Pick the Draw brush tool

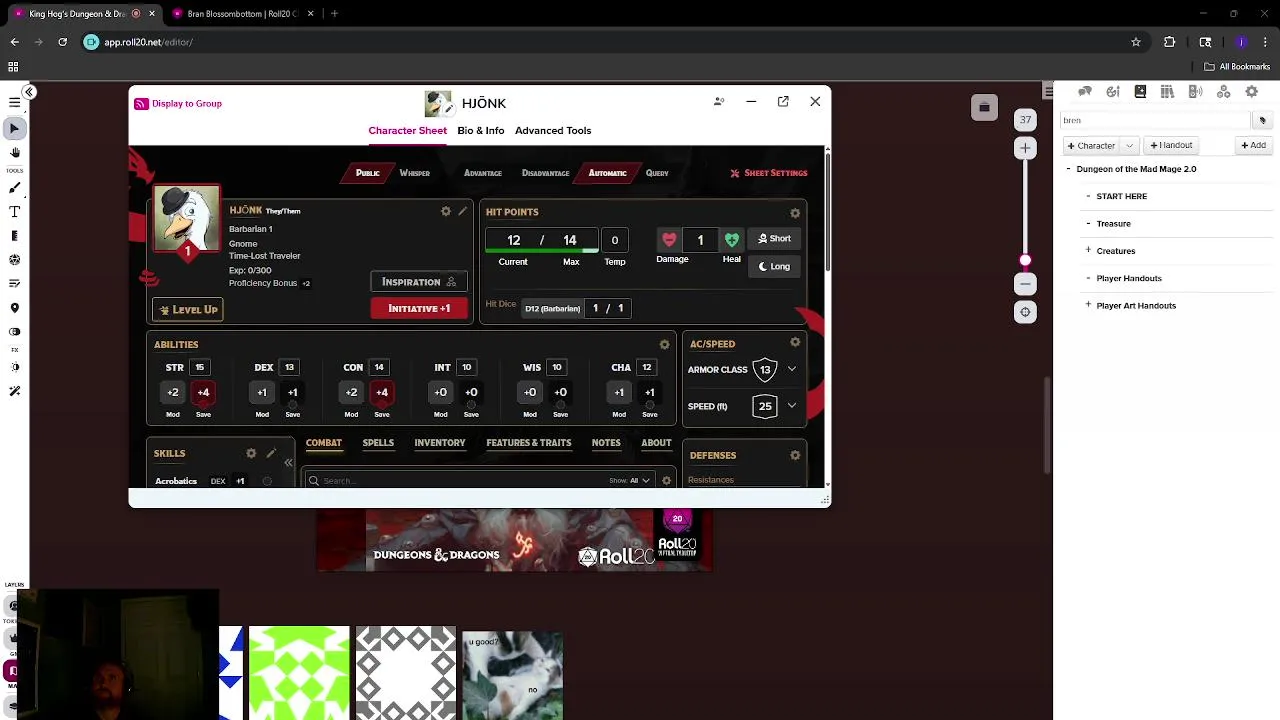pyautogui.click(x=15, y=188)
